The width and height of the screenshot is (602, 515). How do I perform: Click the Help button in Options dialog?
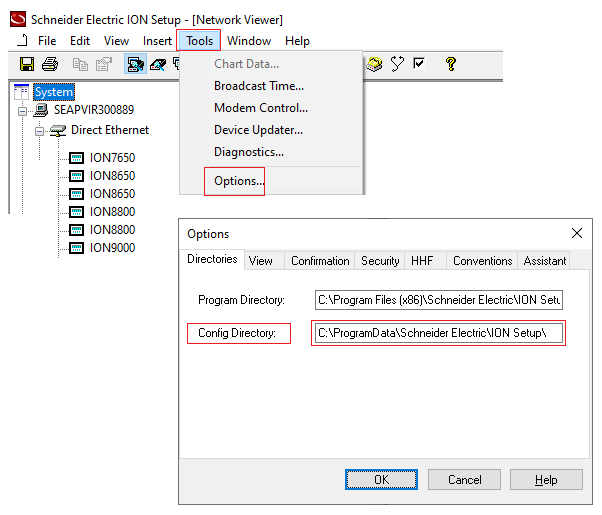click(x=546, y=479)
